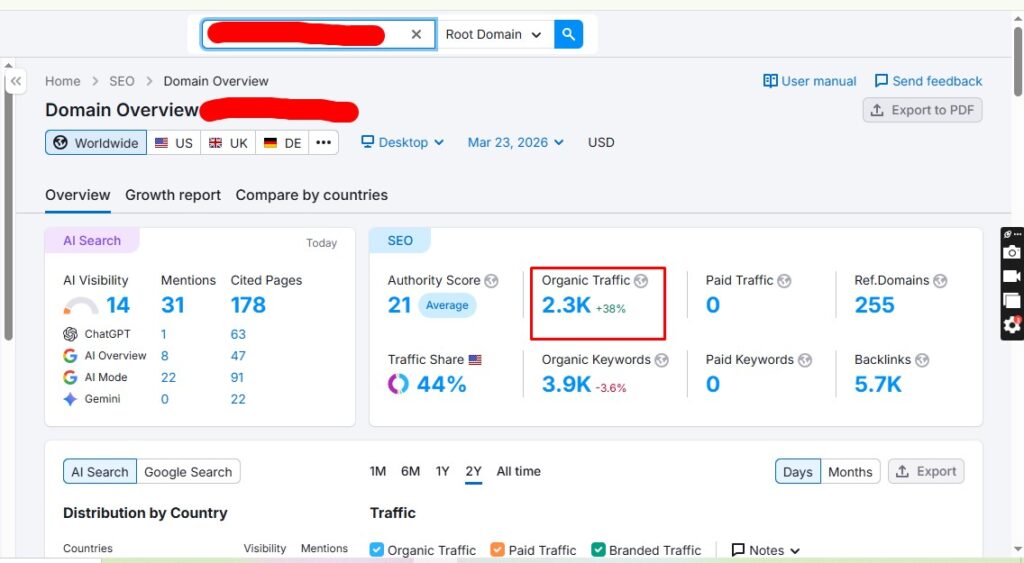Click AI Visibility score 14
The image size is (1024, 563).
tap(118, 305)
